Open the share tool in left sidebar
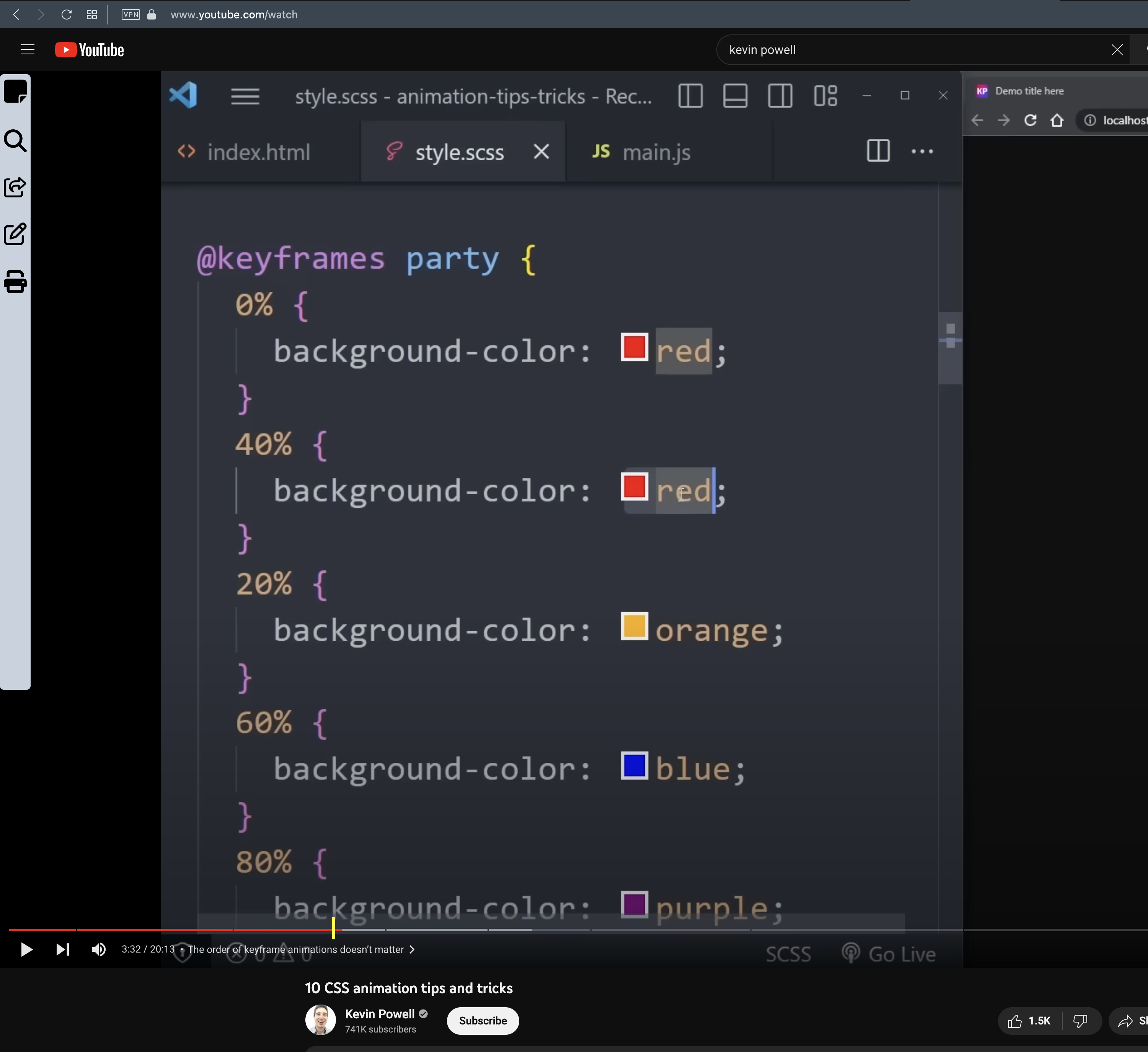 tap(15, 187)
